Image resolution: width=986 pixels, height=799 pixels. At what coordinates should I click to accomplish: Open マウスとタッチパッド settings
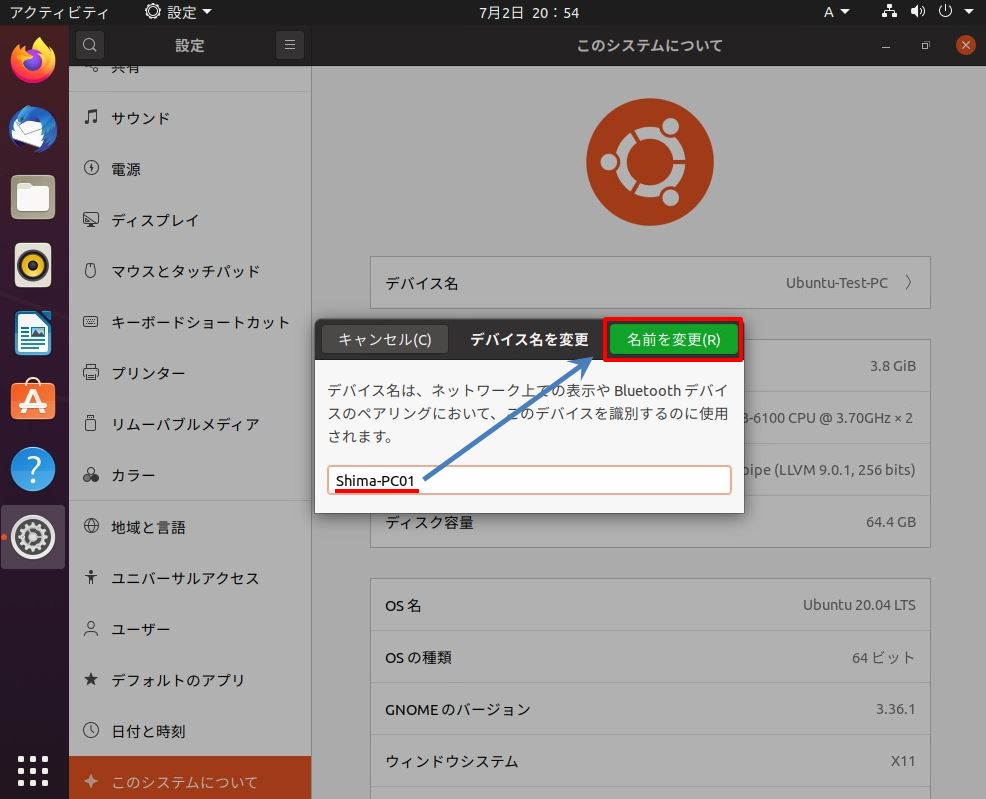[x=190, y=271]
